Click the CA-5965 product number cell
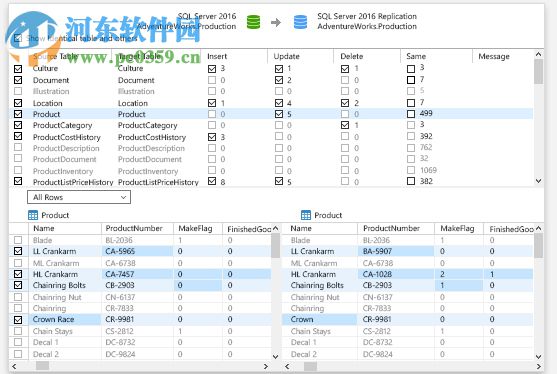Screen dimensions: 557x374 (x=137, y=251)
